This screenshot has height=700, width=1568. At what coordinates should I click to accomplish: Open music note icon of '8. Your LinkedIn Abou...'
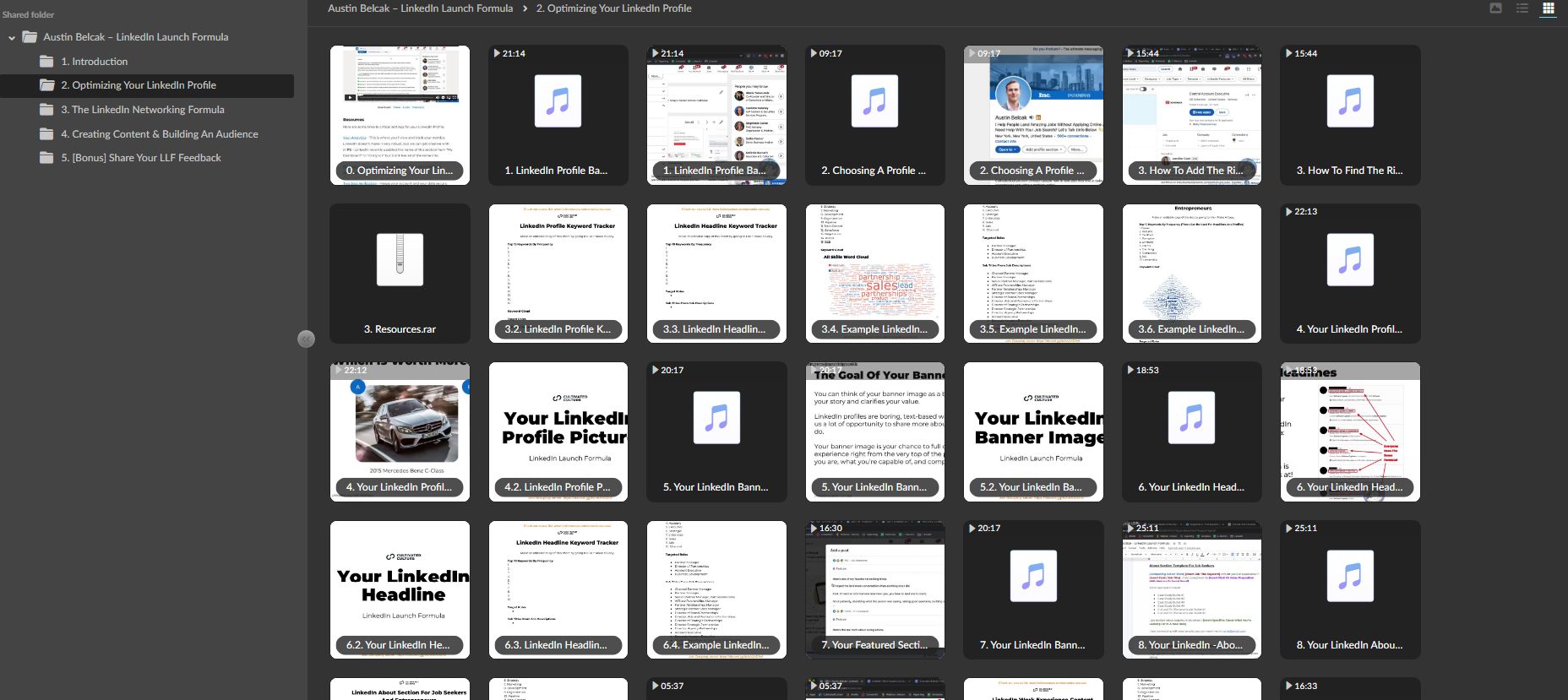(x=1350, y=575)
